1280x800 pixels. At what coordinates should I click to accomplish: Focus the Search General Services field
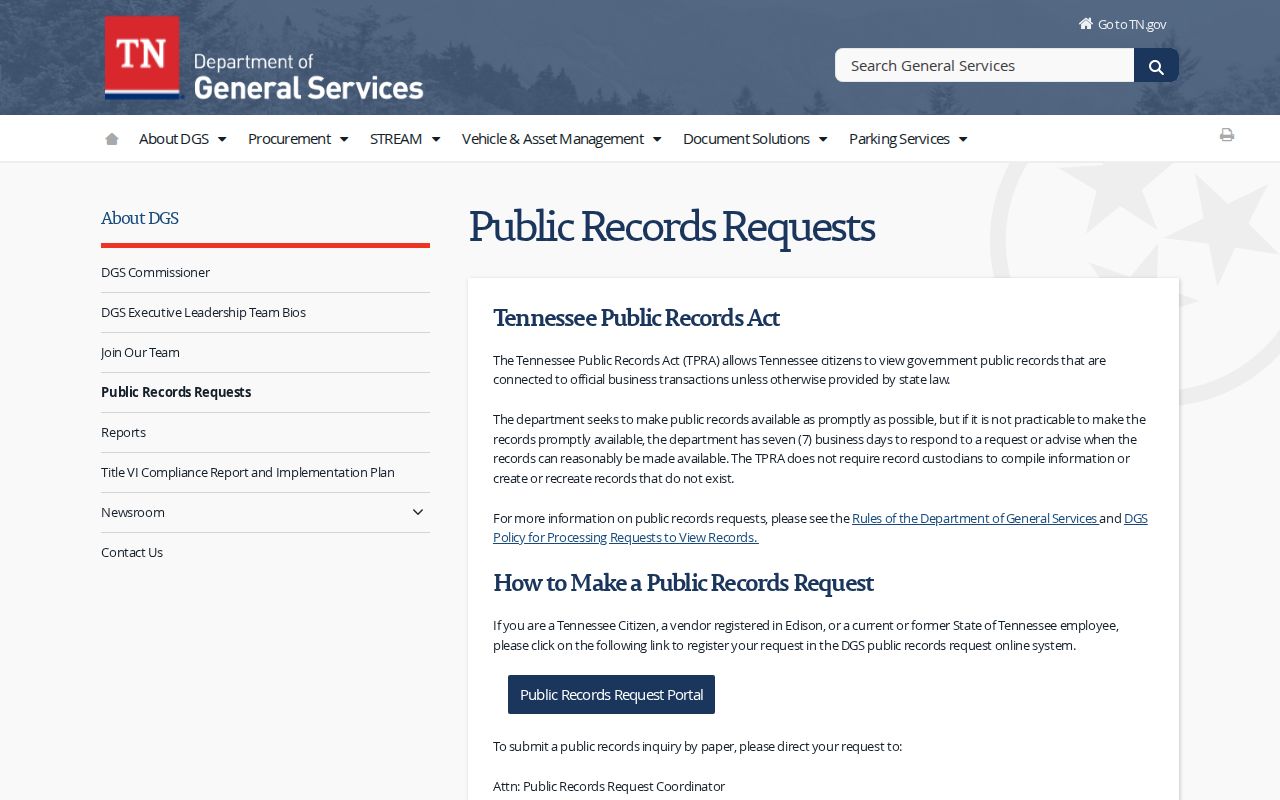point(984,66)
